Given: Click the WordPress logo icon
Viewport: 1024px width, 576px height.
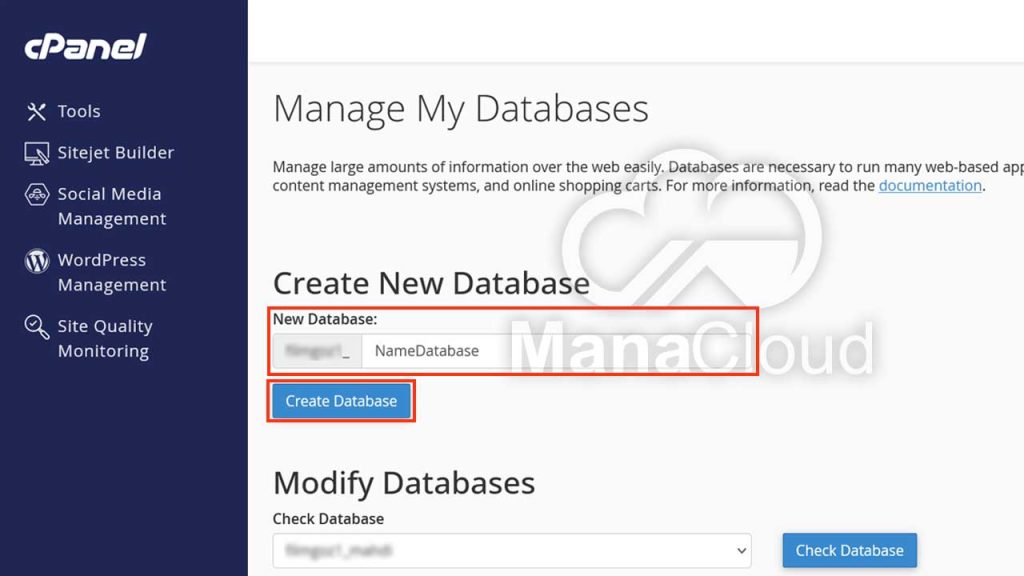Looking at the screenshot, I should (37, 261).
